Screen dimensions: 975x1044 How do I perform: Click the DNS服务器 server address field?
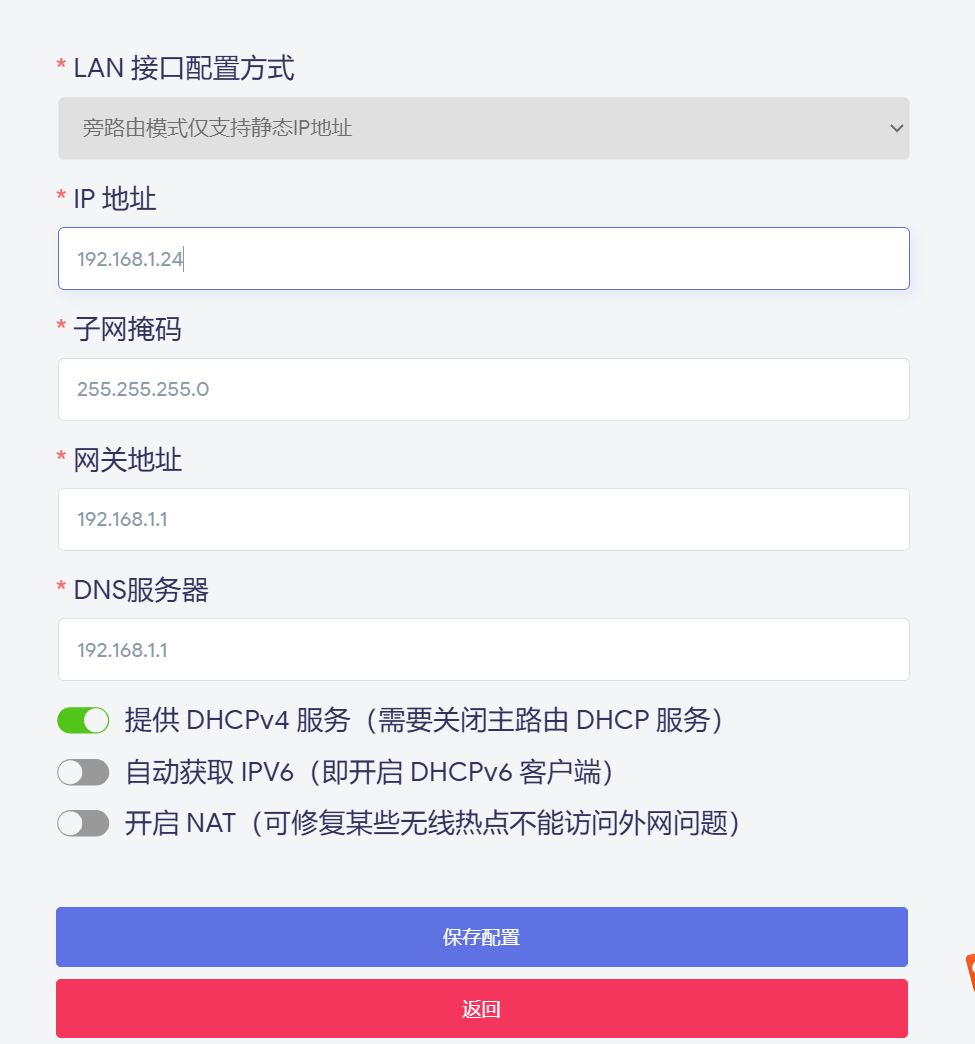coord(483,649)
